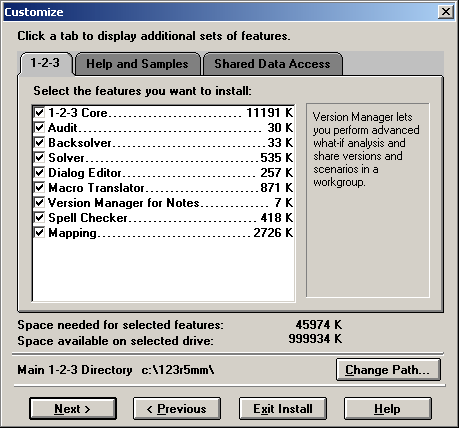
Task: Uncheck the 1-2-3 Core checkbox
Action: pos(39,112)
